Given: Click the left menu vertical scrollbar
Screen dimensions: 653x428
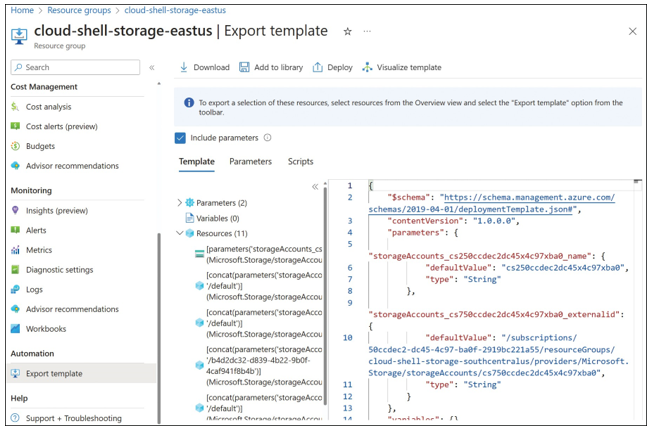Looking at the screenshot, I should point(159,327).
